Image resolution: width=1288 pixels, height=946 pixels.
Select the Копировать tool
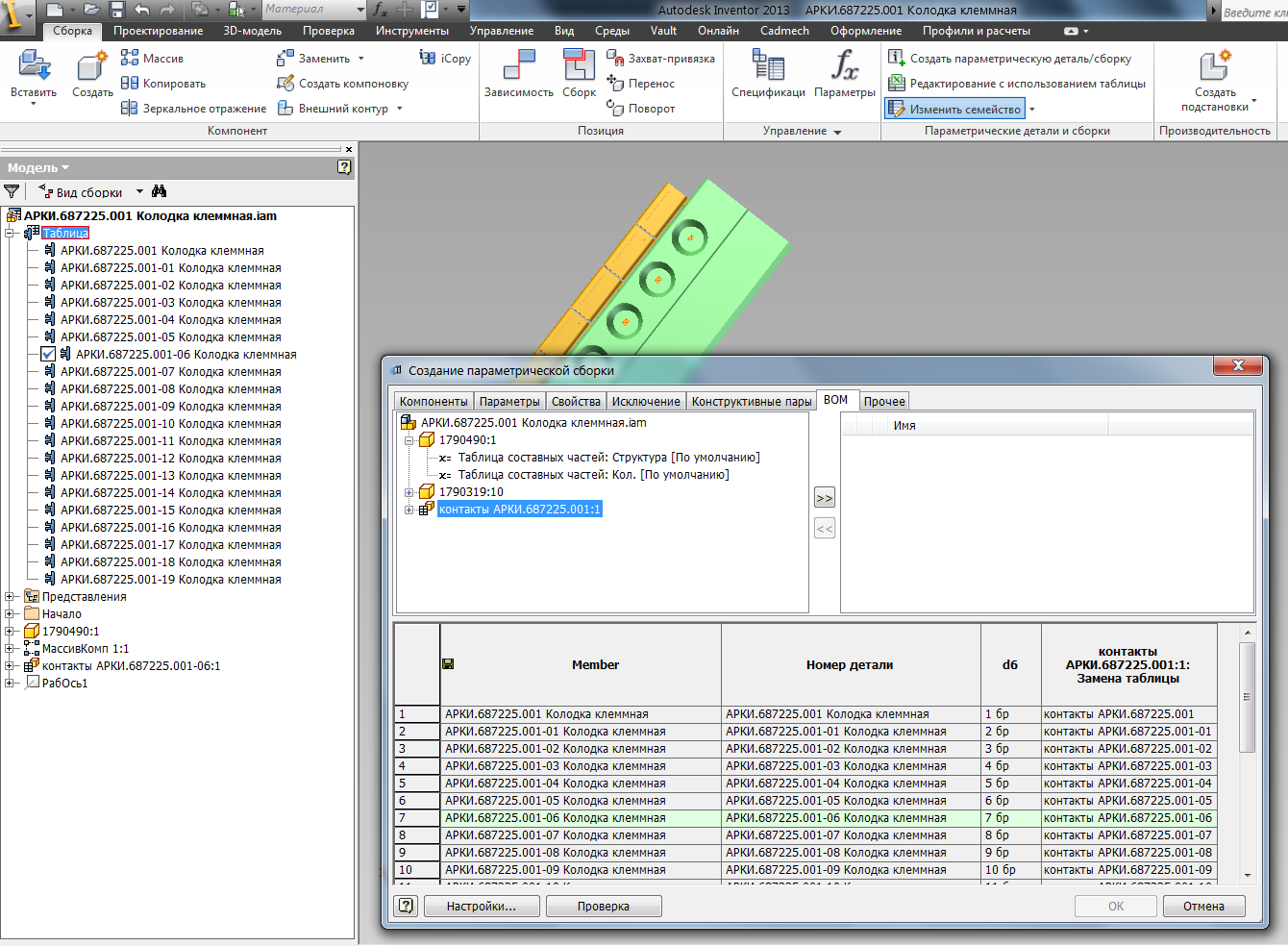tap(163, 84)
